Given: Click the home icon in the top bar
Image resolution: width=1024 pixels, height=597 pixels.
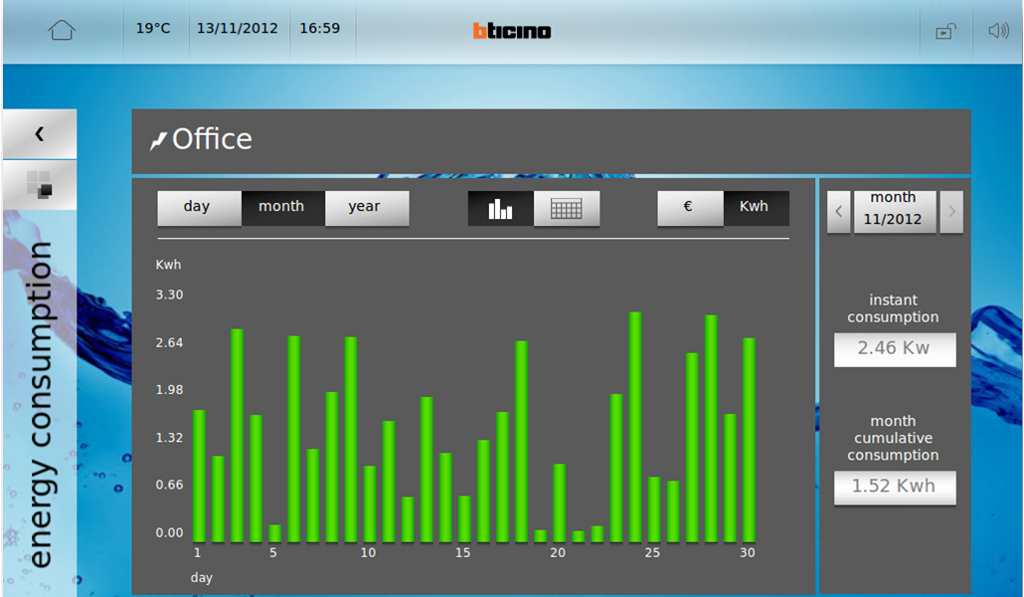Looking at the screenshot, I should 61,29.
